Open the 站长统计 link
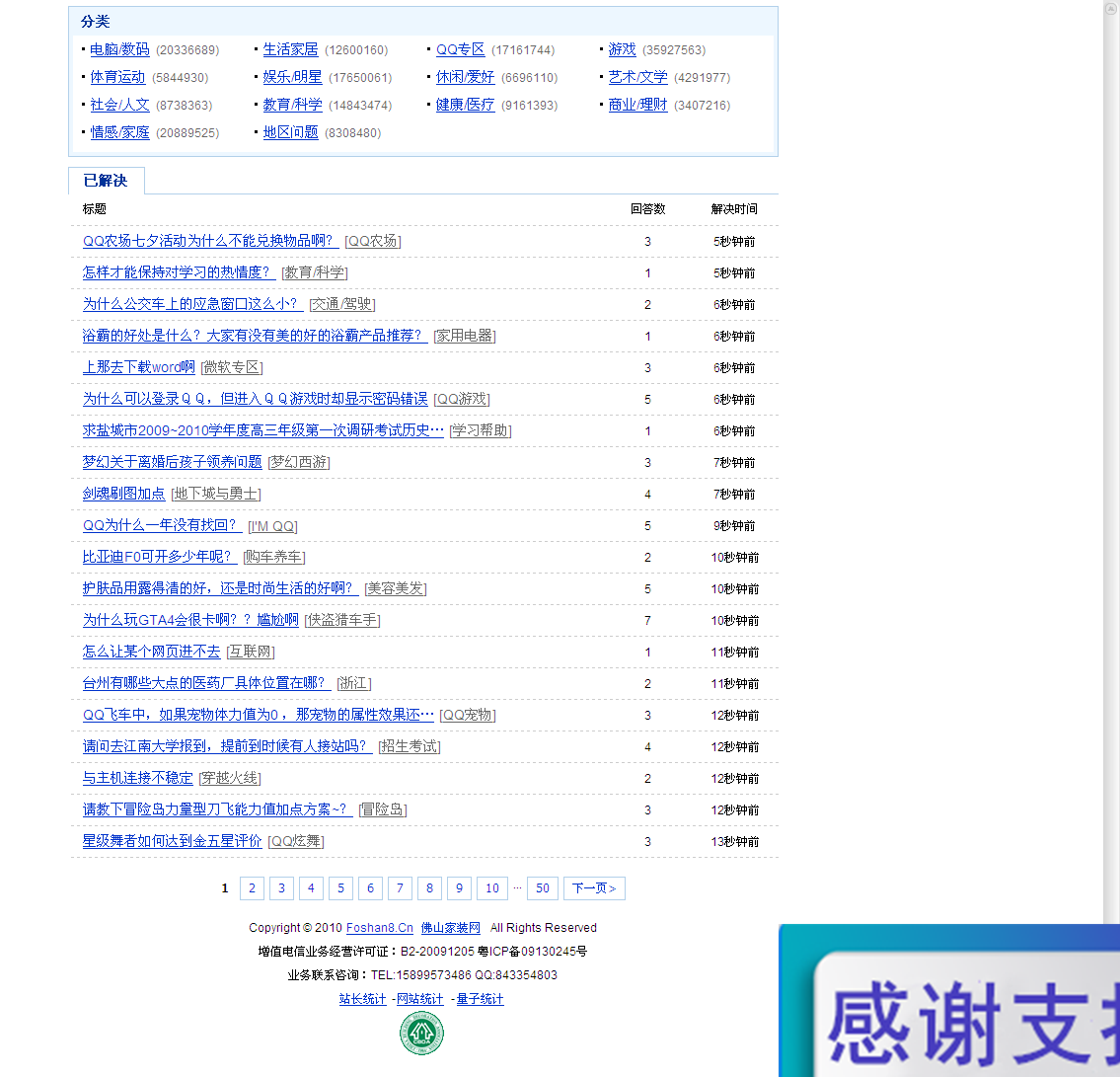1120x1077 pixels. point(363,999)
